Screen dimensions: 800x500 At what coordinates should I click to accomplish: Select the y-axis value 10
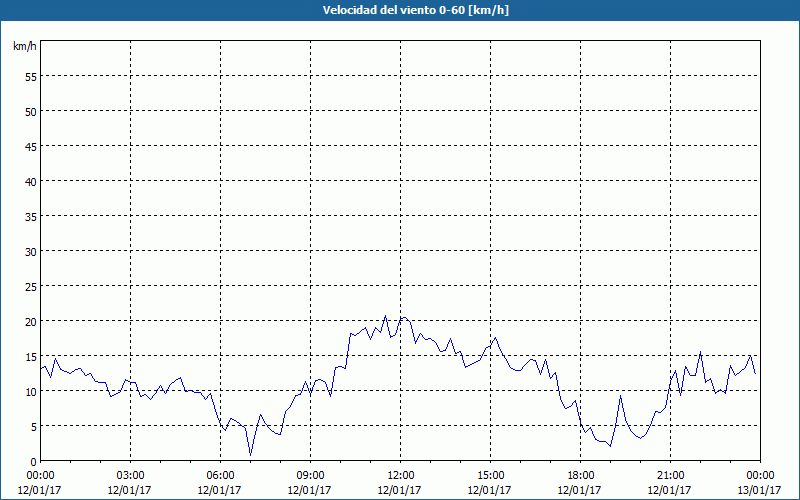coord(31,391)
